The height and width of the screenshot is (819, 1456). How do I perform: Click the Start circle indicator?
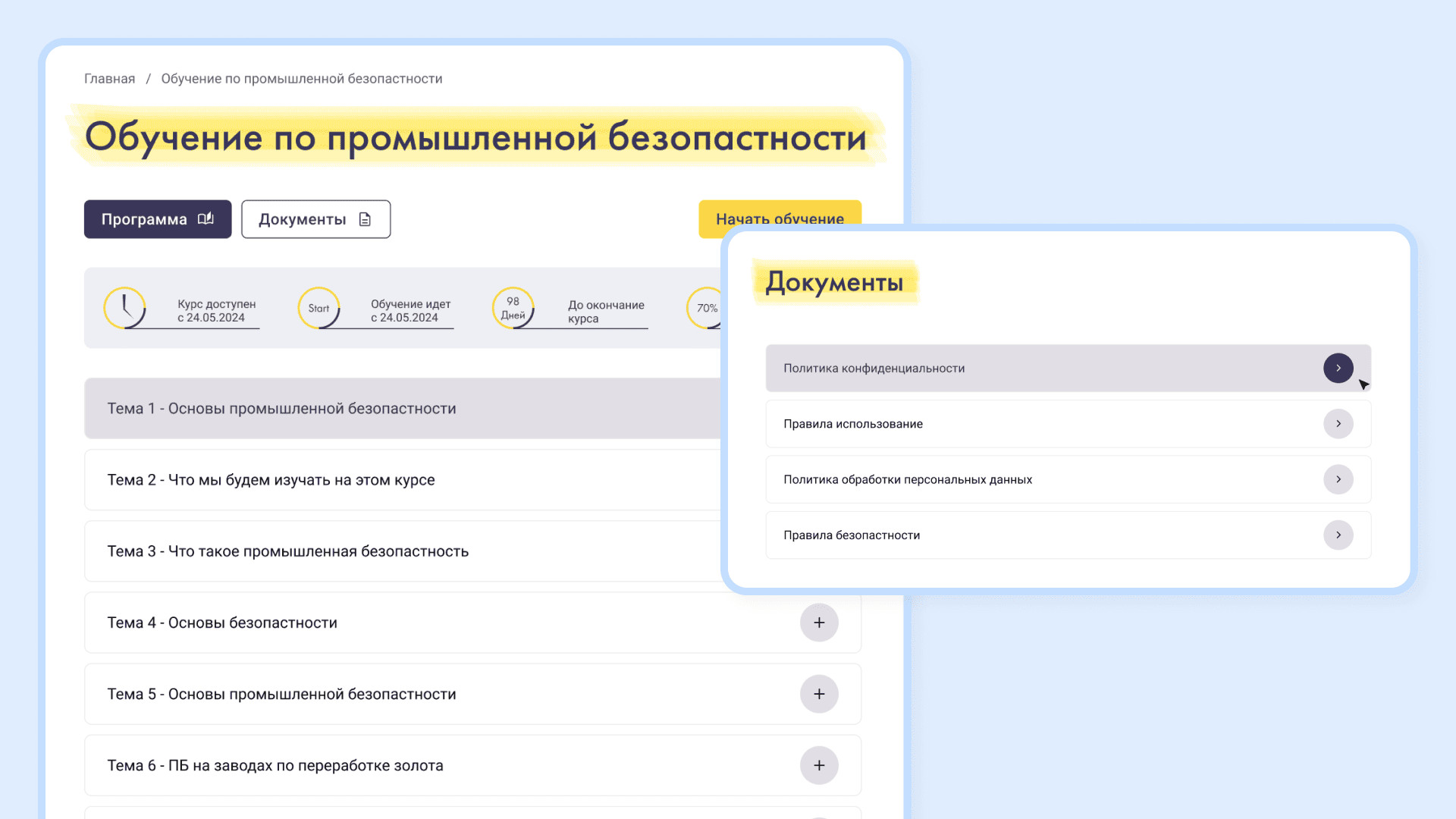318,308
